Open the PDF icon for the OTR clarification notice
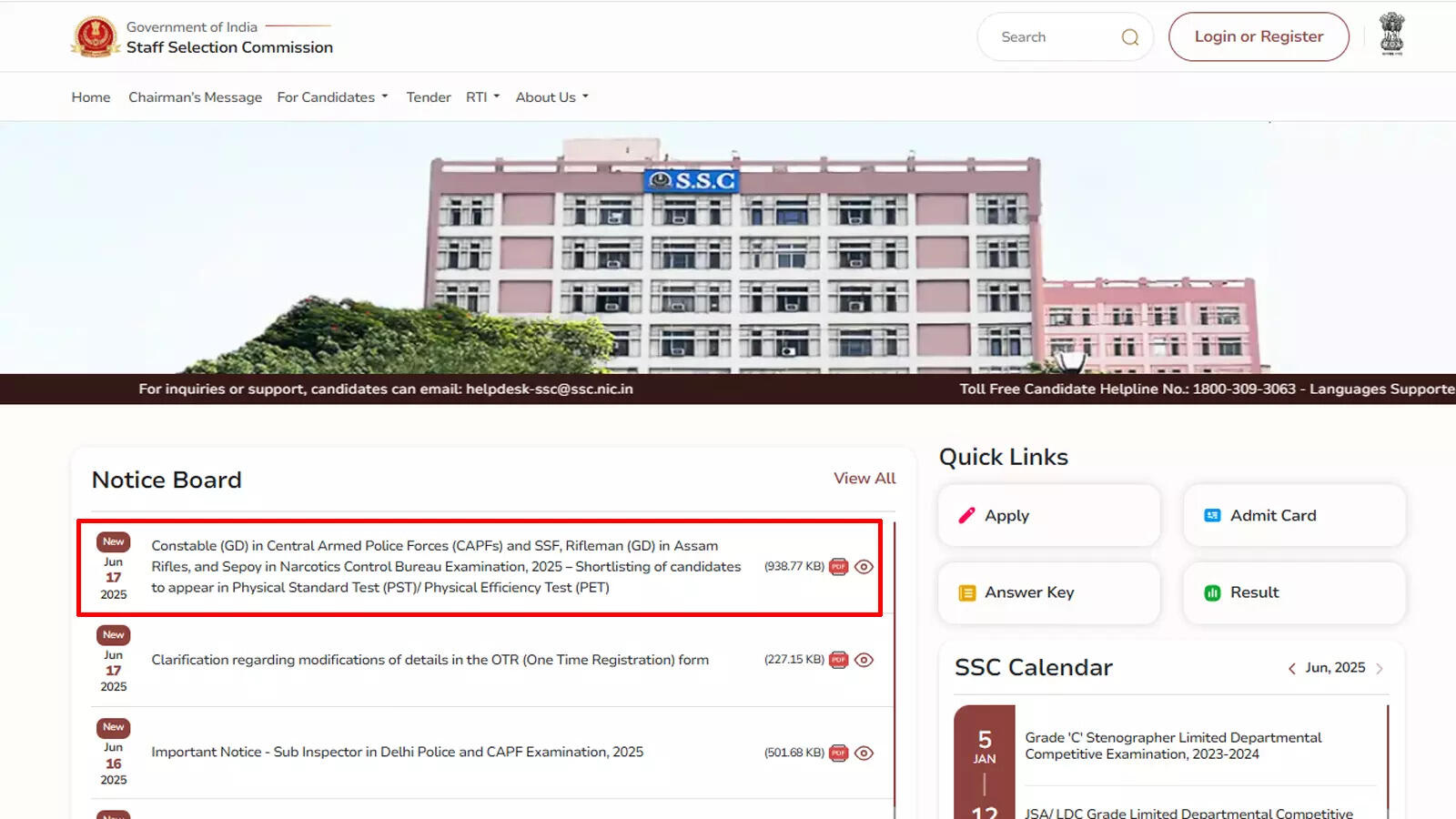The image size is (1456, 819). (838, 660)
